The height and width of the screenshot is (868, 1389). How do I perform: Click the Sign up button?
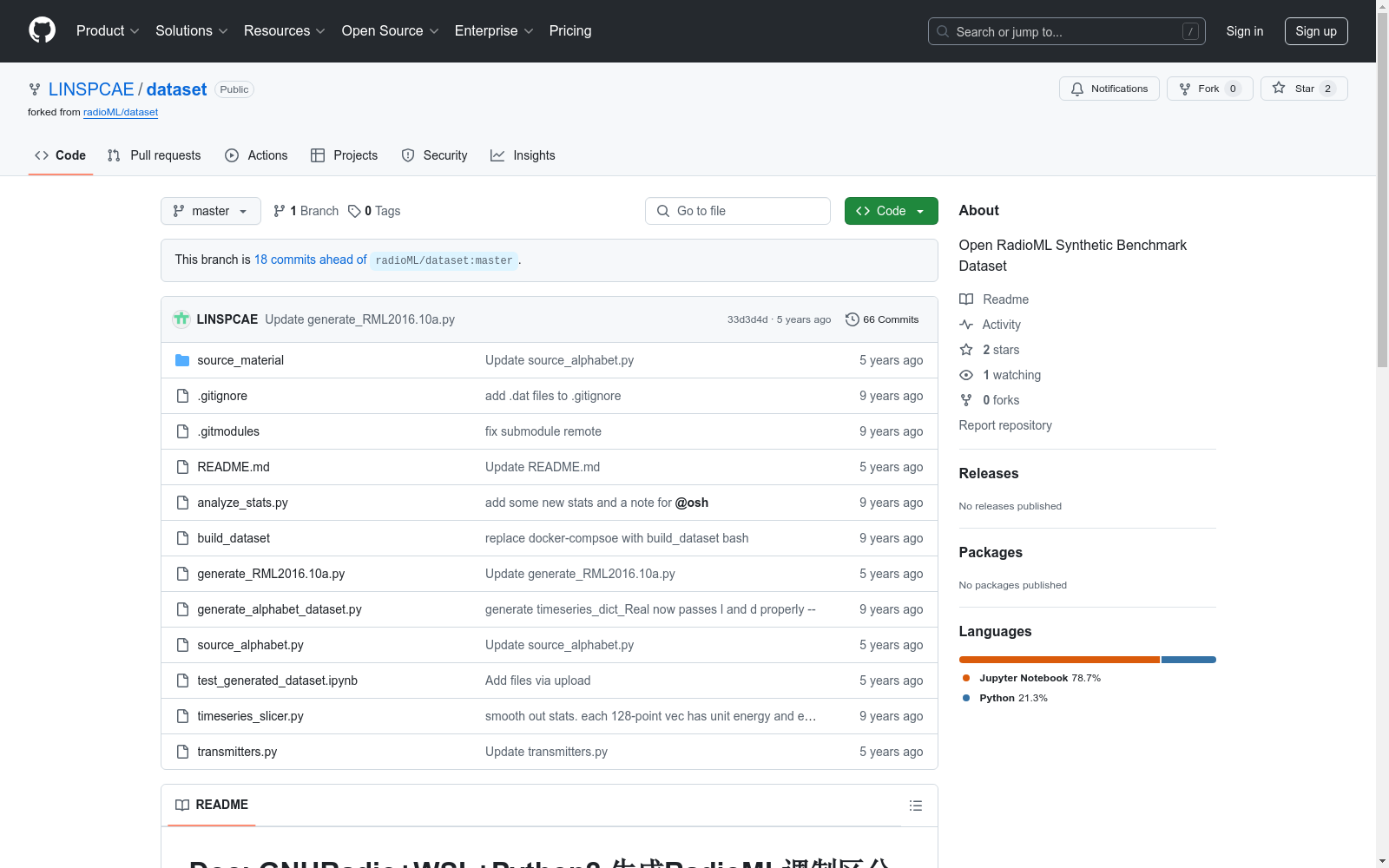click(1316, 31)
